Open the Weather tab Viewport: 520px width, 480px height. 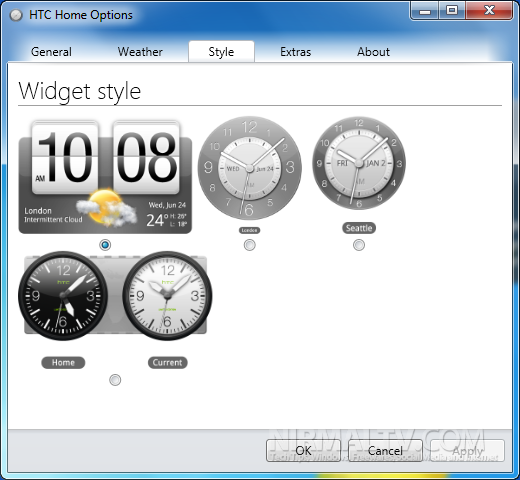click(140, 52)
